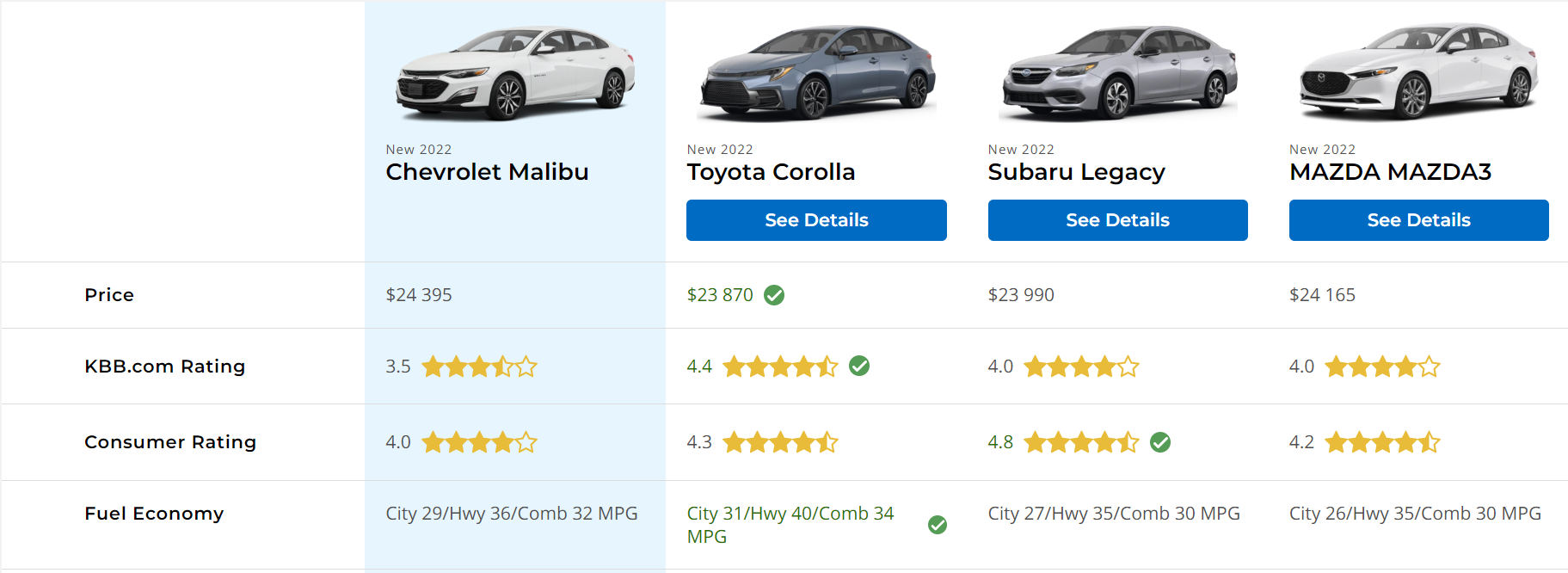
Task: Click the Subaru Legacy title text
Action: click(x=1076, y=173)
